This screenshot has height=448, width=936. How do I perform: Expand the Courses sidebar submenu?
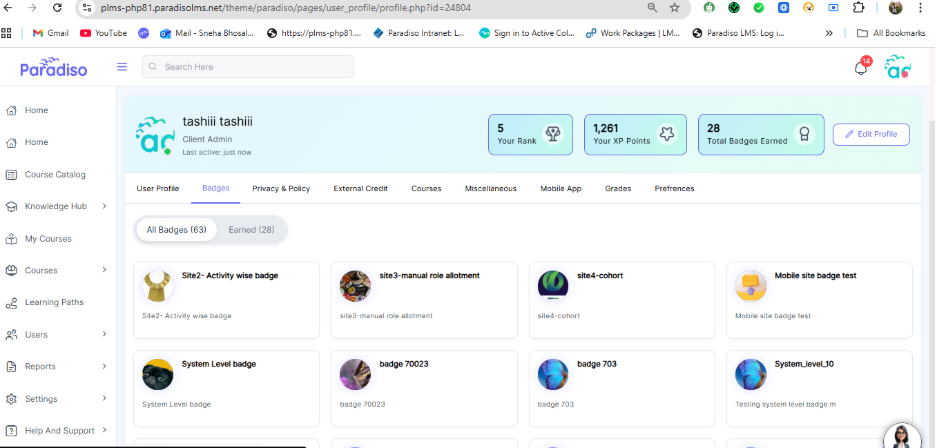tap(104, 270)
